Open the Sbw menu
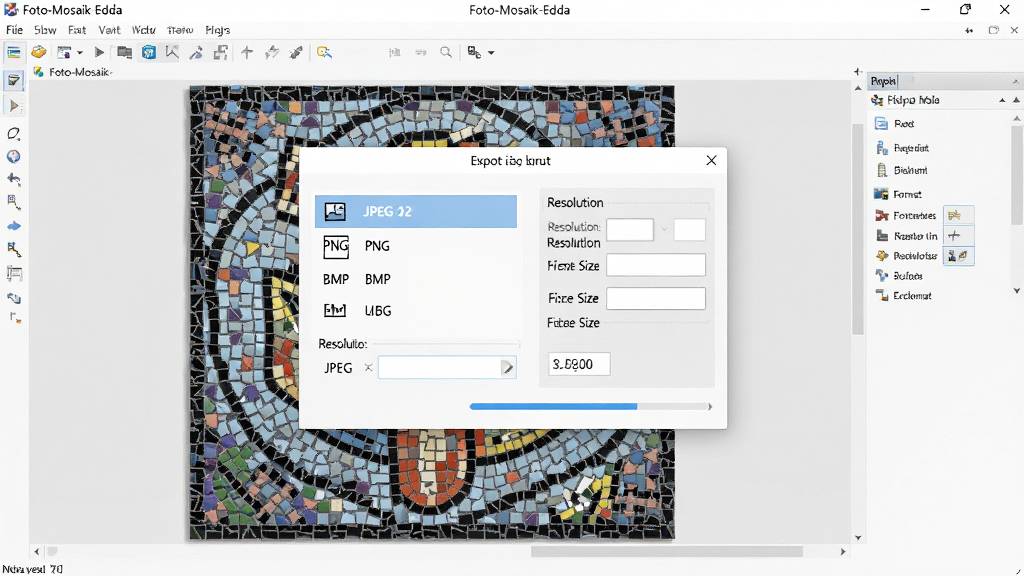1024x576 pixels. (45, 30)
